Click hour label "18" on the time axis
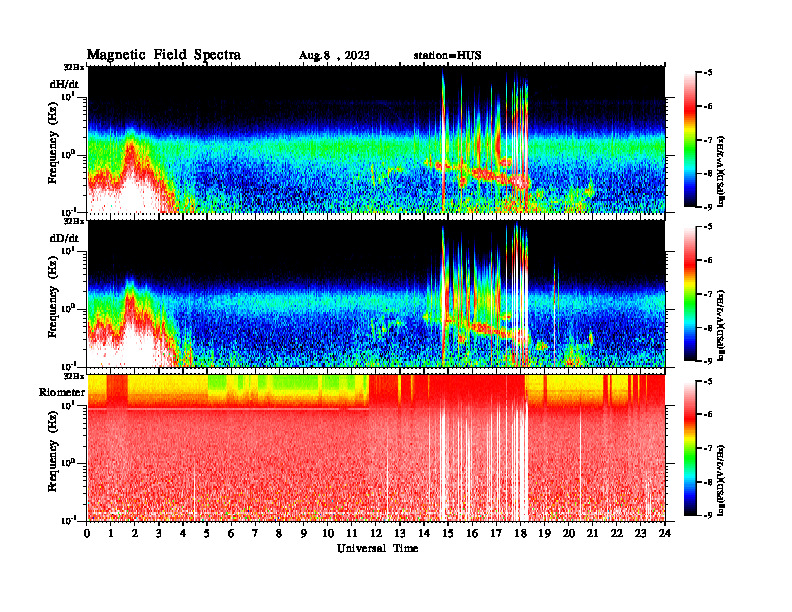The image size is (792, 612). coord(520,533)
